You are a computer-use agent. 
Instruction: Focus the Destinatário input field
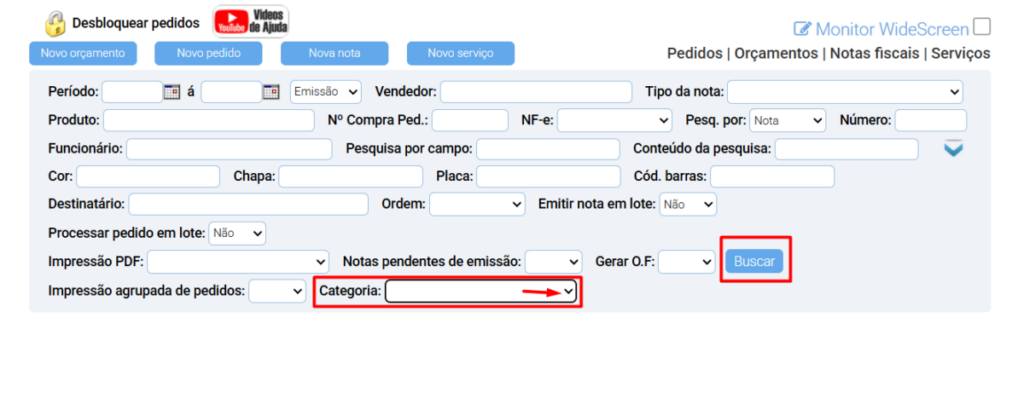click(249, 204)
